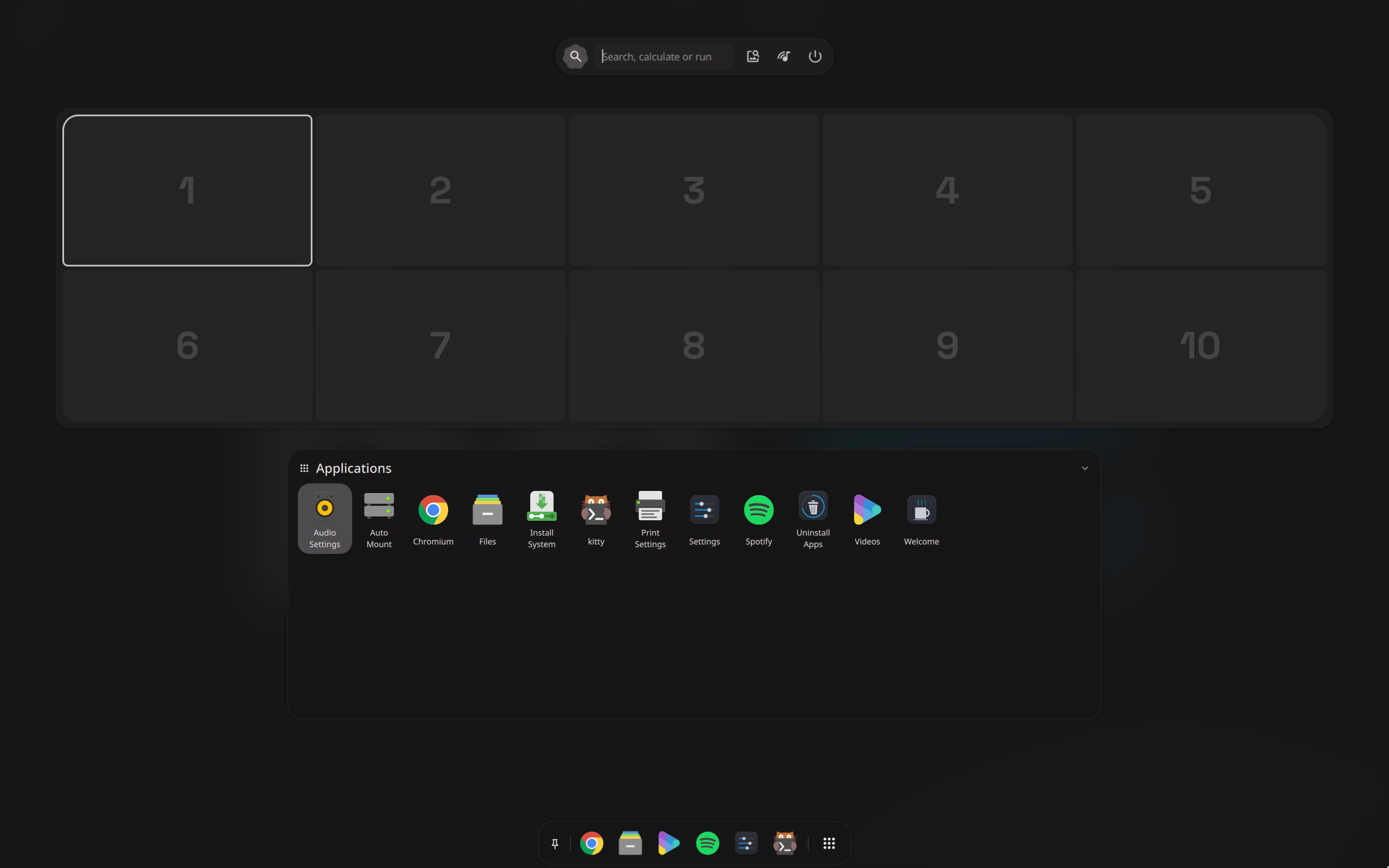The height and width of the screenshot is (868, 1389).
Task: Toggle the dock pin icon
Action: tap(555, 843)
